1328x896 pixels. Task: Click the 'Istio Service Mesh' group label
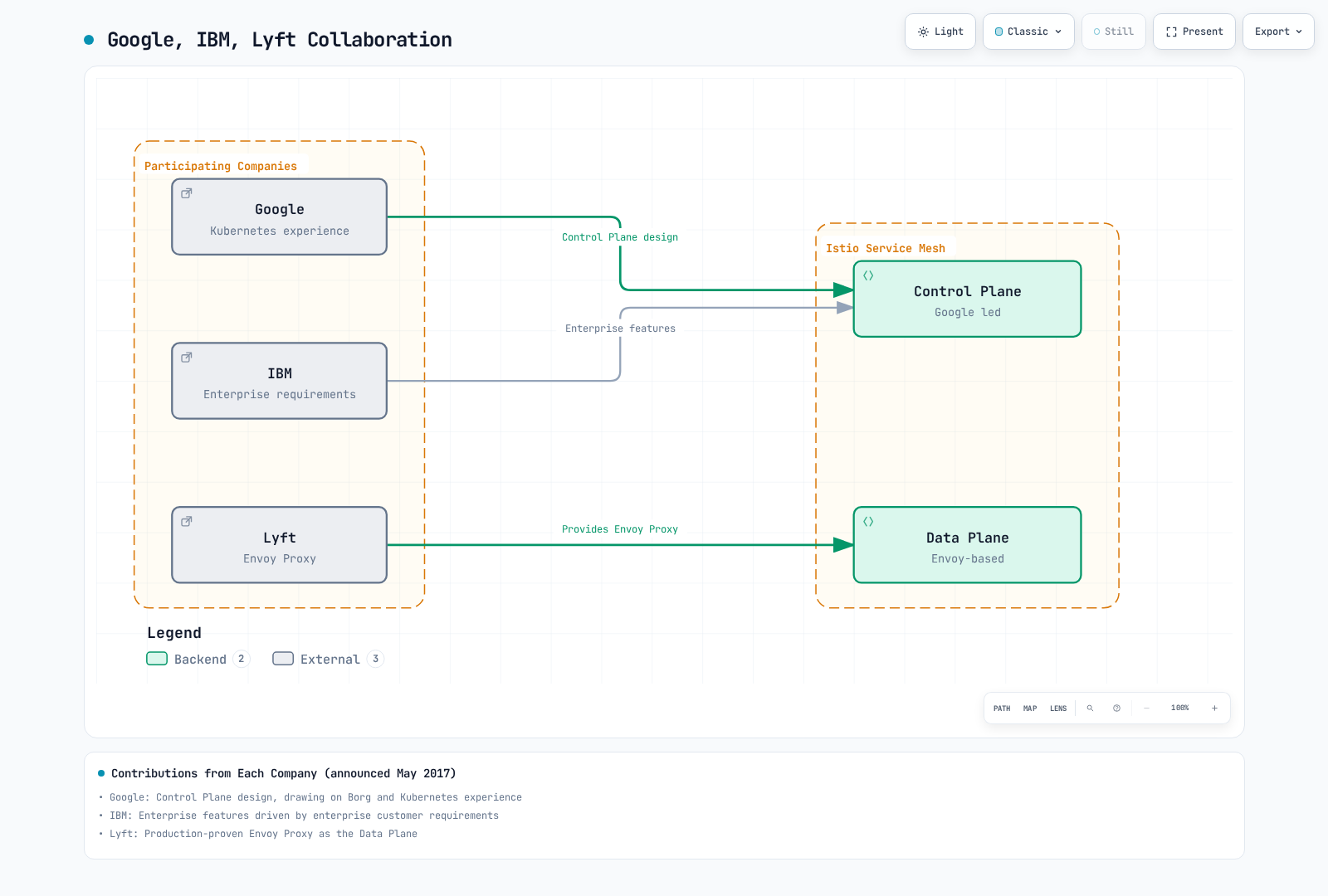tap(886, 248)
